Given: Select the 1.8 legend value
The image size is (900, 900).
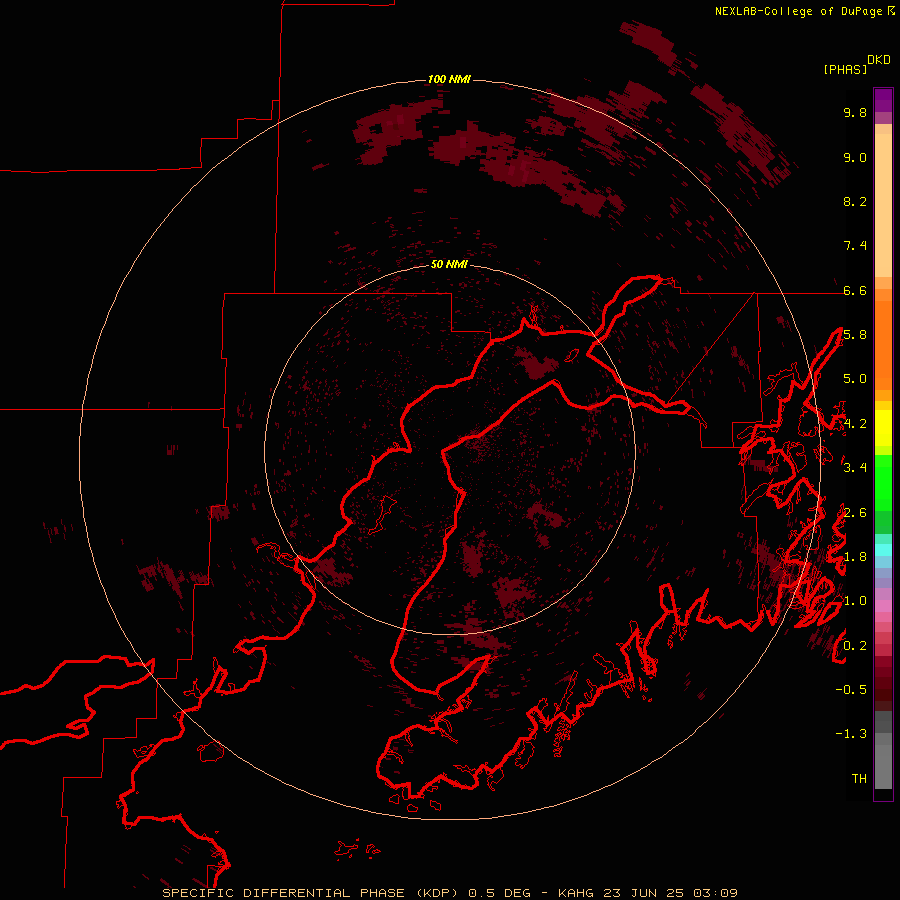Looking at the screenshot, I should [x=855, y=557].
